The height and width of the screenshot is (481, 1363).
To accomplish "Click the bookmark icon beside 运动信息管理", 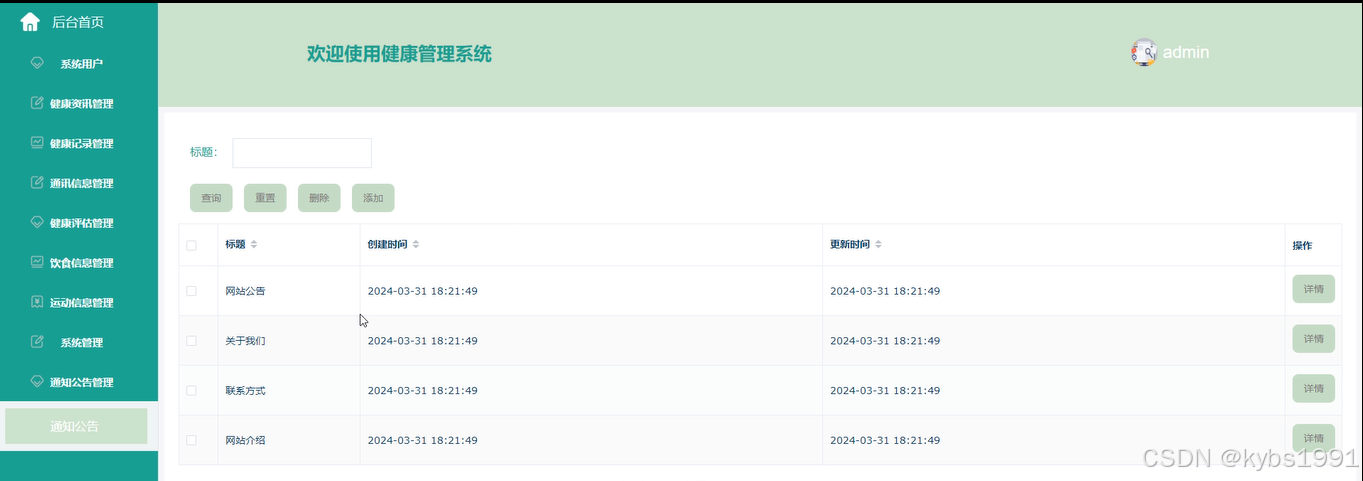I will pyautogui.click(x=38, y=302).
